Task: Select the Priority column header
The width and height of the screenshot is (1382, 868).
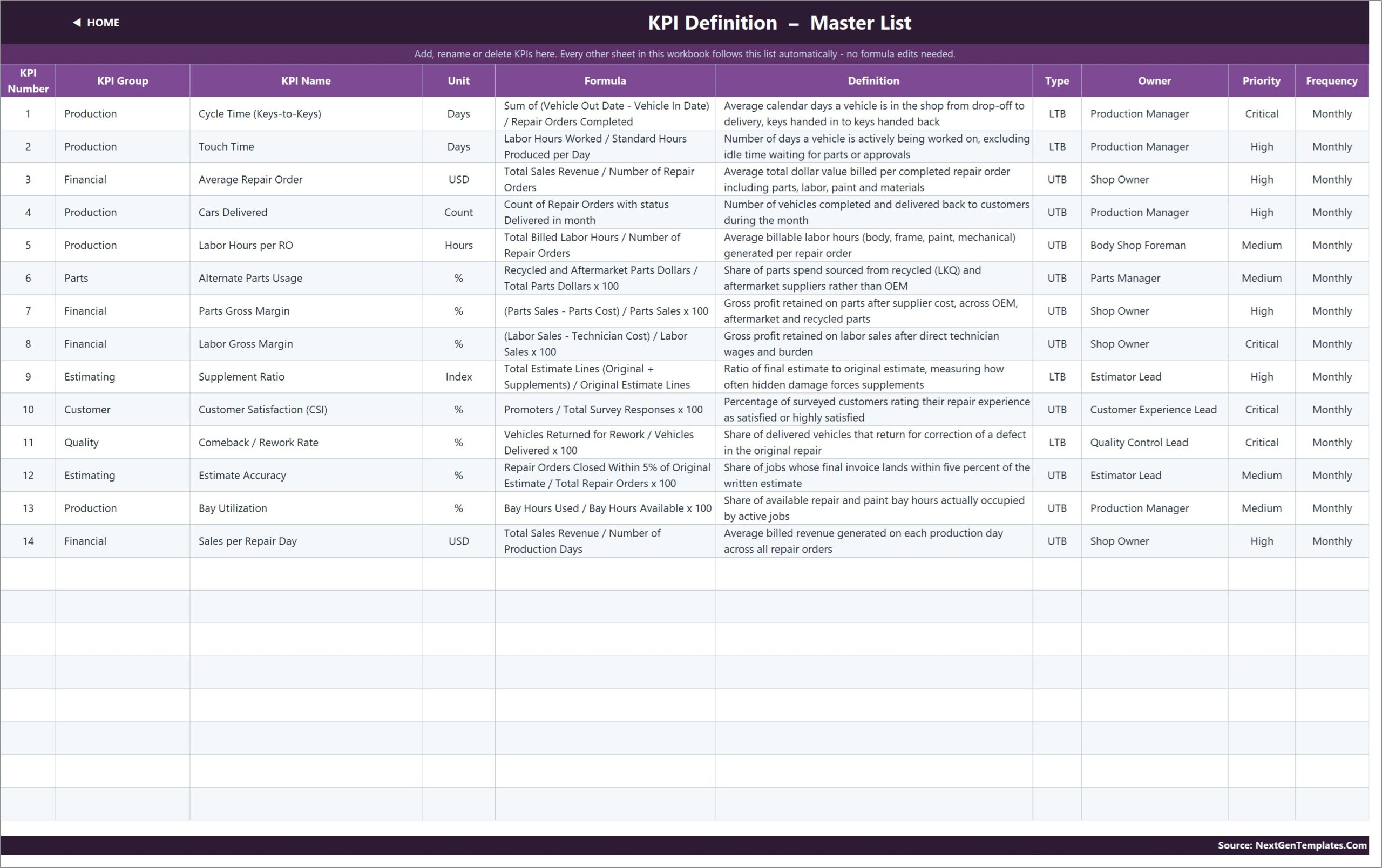Action: pos(1262,80)
